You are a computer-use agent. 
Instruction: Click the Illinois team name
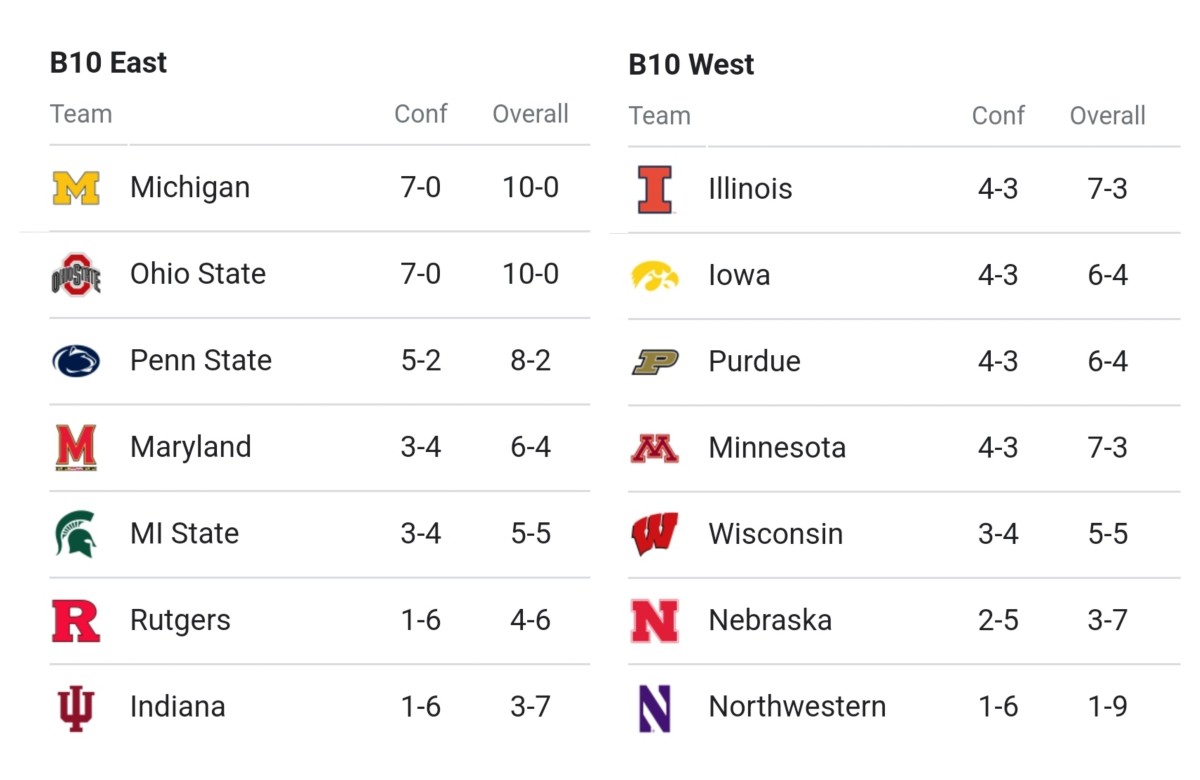click(x=750, y=189)
